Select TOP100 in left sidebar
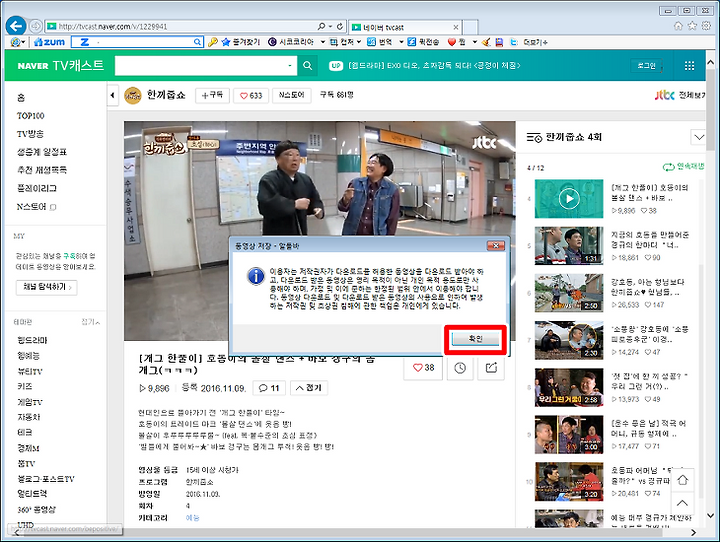 point(31,116)
